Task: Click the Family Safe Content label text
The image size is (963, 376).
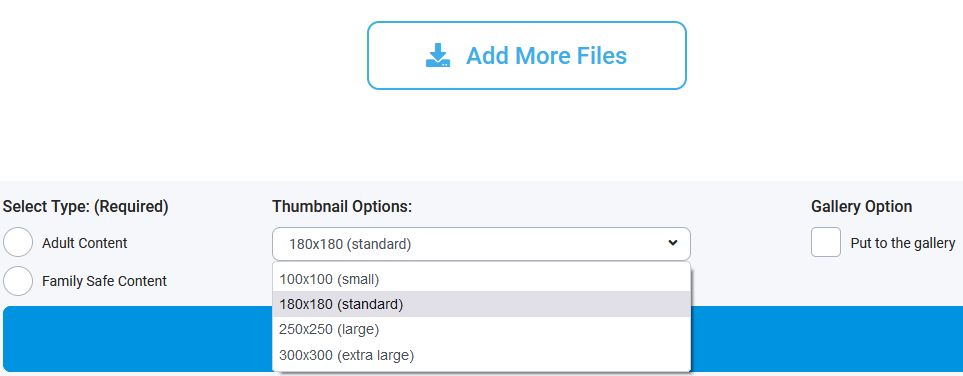Action: pos(104,281)
